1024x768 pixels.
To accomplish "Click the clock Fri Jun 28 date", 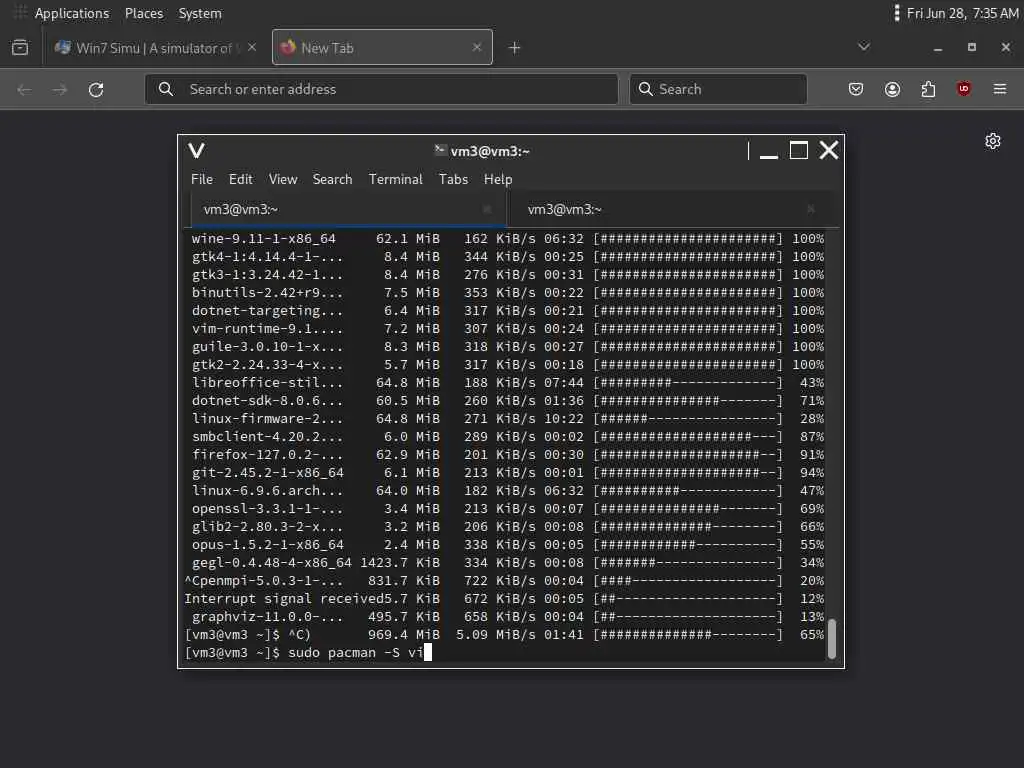I will 963,13.
